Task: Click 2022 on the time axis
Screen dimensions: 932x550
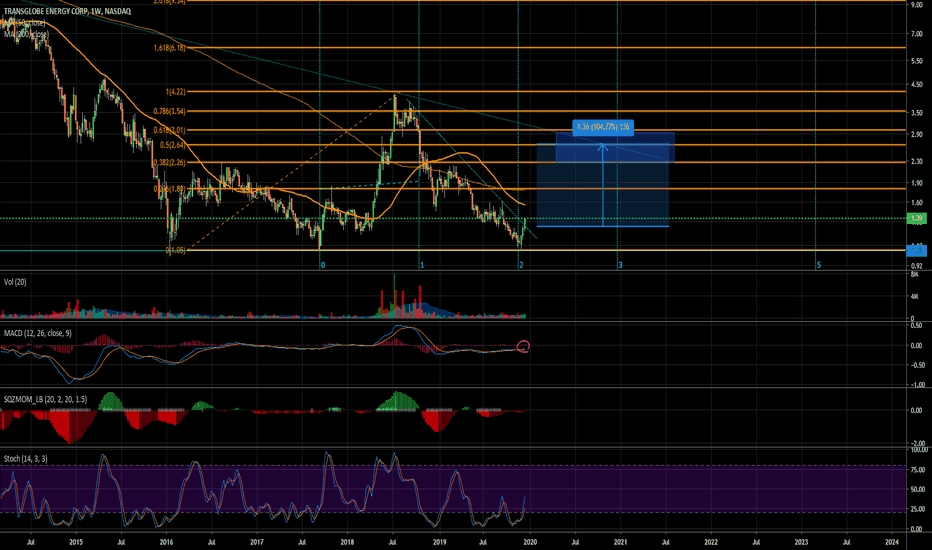Action: (711, 542)
